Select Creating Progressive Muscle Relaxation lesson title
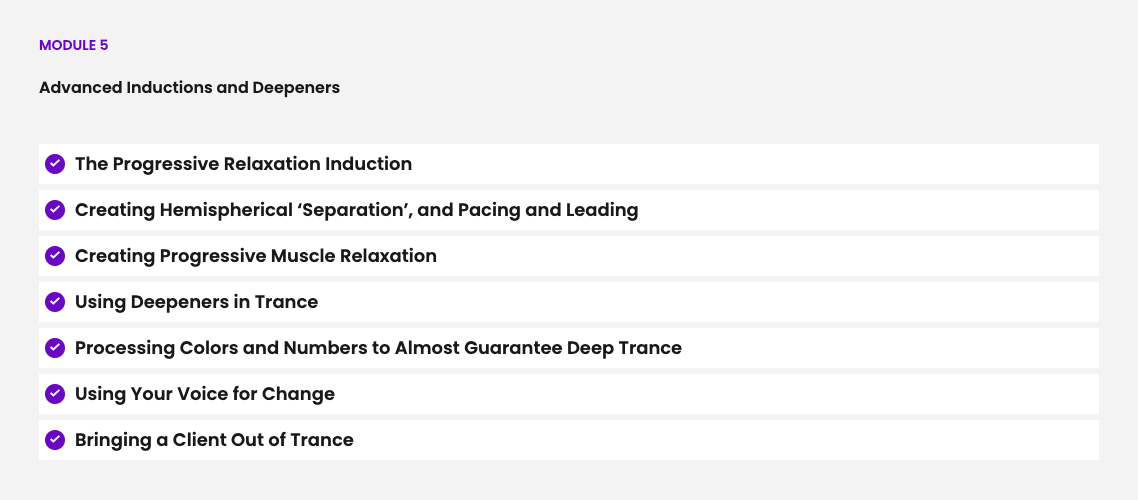The width and height of the screenshot is (1138, 500). pyautogui.click(x=256, y=256)
